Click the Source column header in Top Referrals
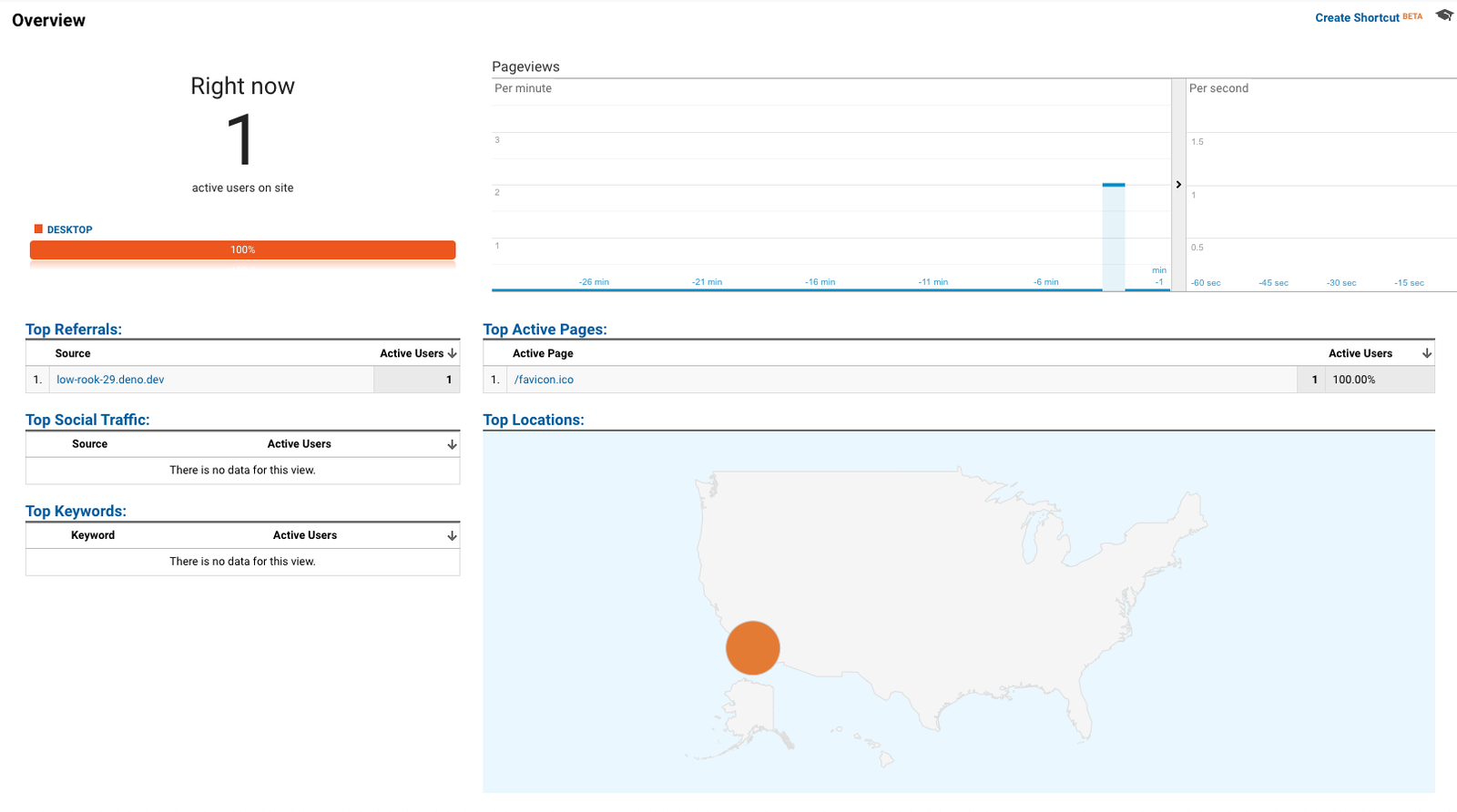 (x=73, y=353)
